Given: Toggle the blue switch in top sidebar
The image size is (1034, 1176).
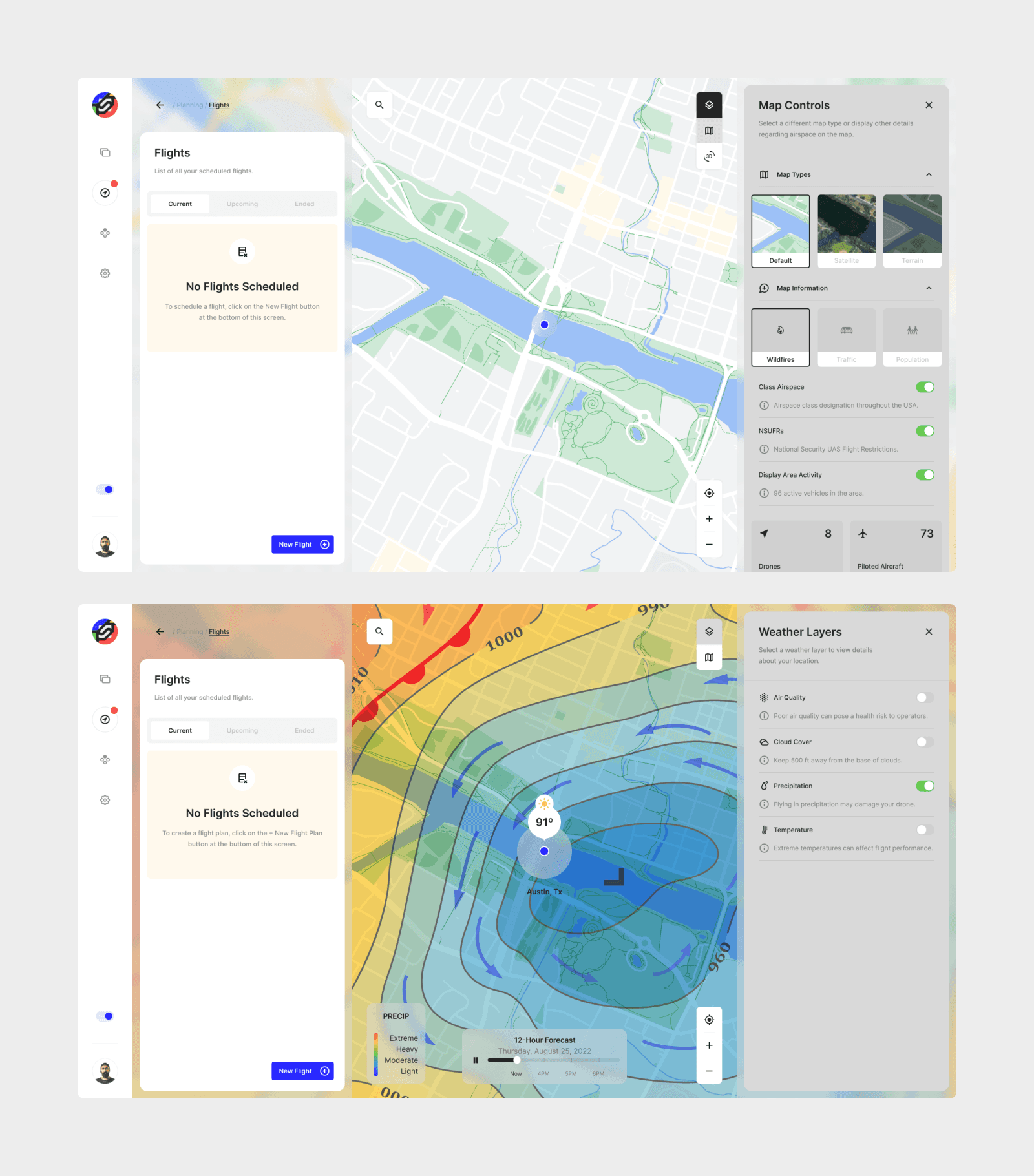Looking at the screenshot, I should coord(105,489).
